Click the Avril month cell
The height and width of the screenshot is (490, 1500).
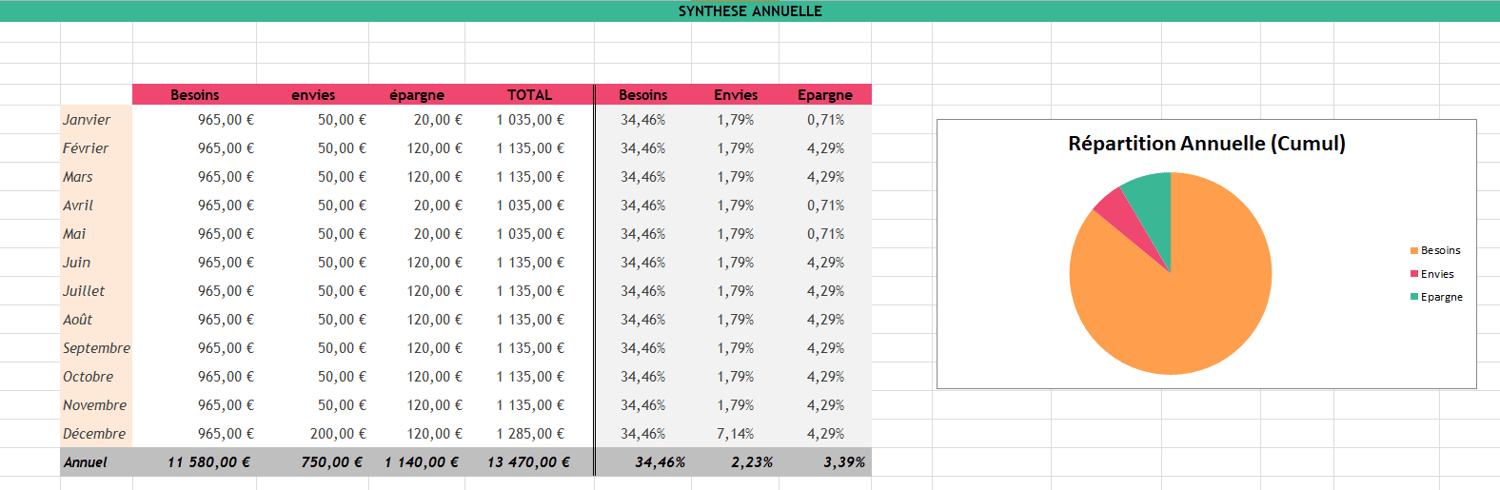pos(96,205)
